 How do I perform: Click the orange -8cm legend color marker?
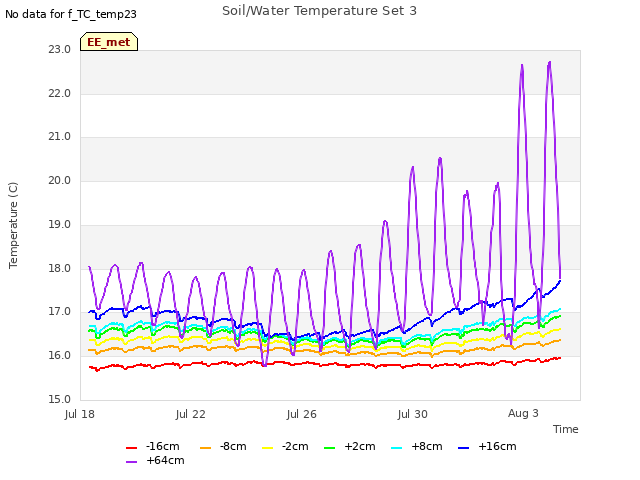pyautogui.click(x=205, y=448)
